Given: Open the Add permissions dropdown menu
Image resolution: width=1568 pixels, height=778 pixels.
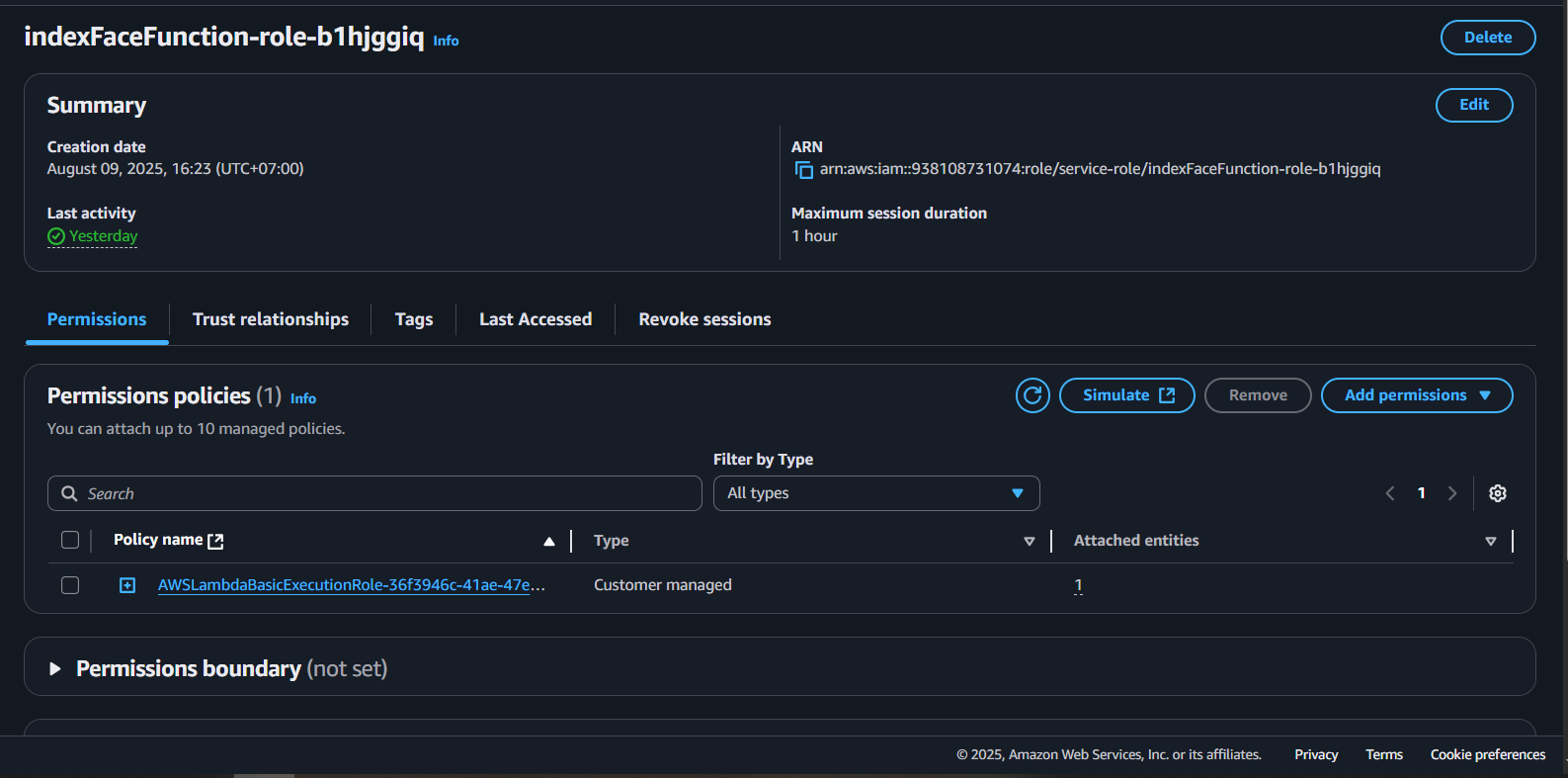Looking at the screenshot, I should (1417, 395).
